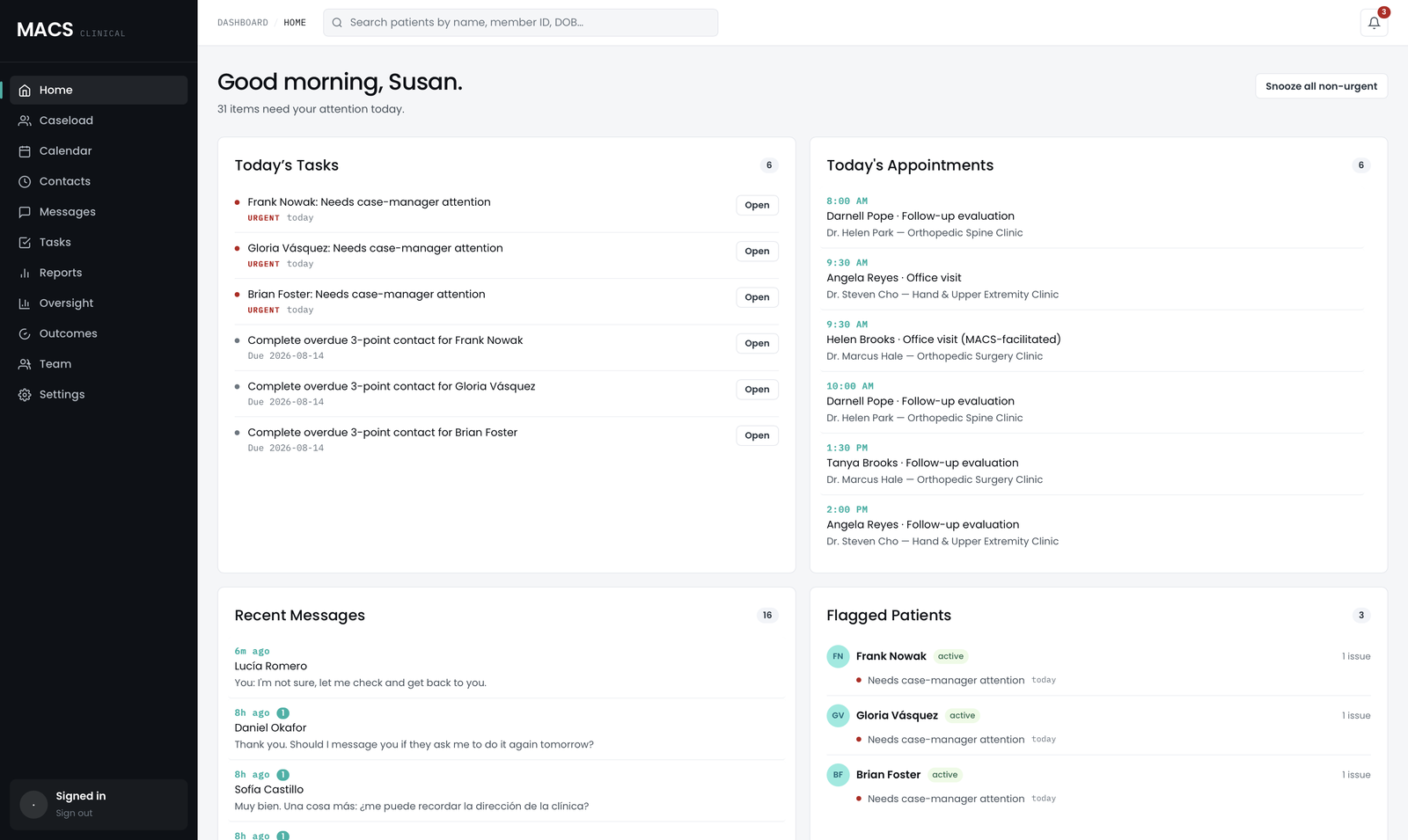The height and width of the screenshot is (840, 1408).
Task: Open the Calendar menu item
Action: (99, 151)
